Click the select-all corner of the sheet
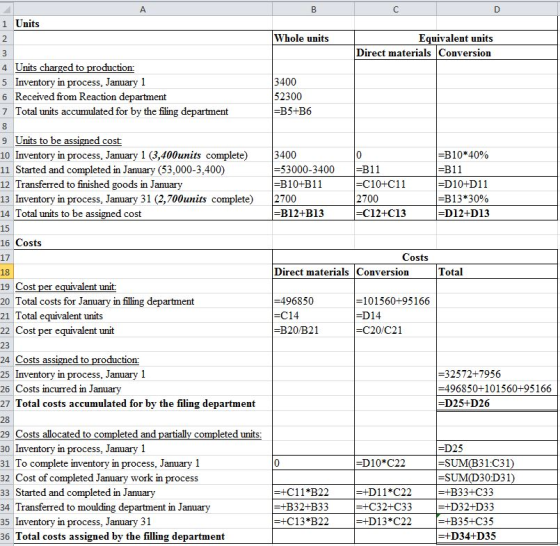 (6, 9)
